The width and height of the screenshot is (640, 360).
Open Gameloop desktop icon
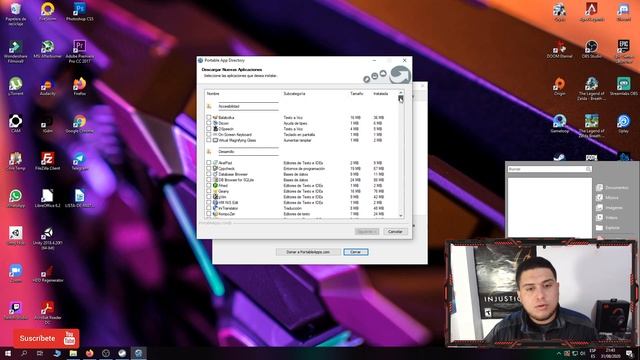point(559,123)
